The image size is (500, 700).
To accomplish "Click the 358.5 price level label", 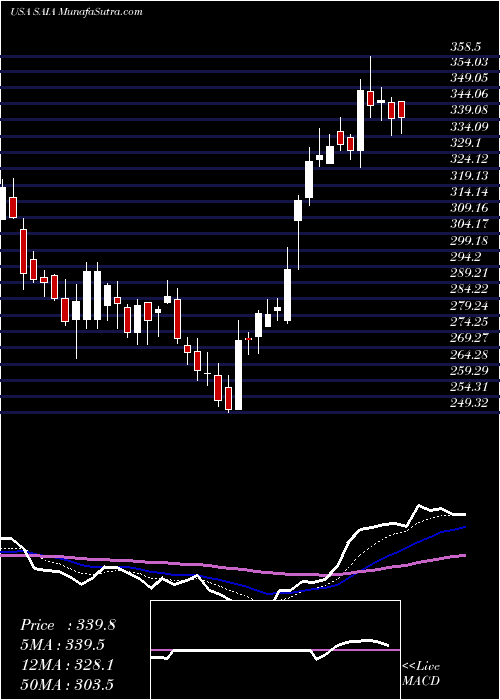I will click(468, 46).
